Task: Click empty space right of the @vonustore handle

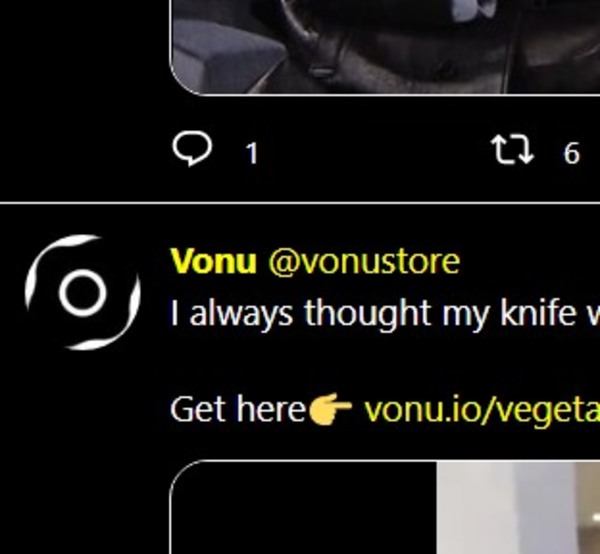Action: pos(530,262)
